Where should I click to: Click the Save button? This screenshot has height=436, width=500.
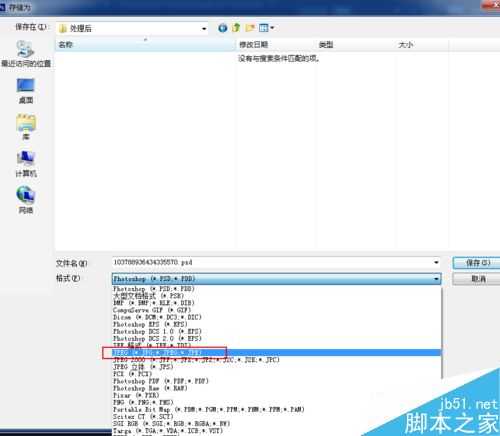[x=477, y=263]
